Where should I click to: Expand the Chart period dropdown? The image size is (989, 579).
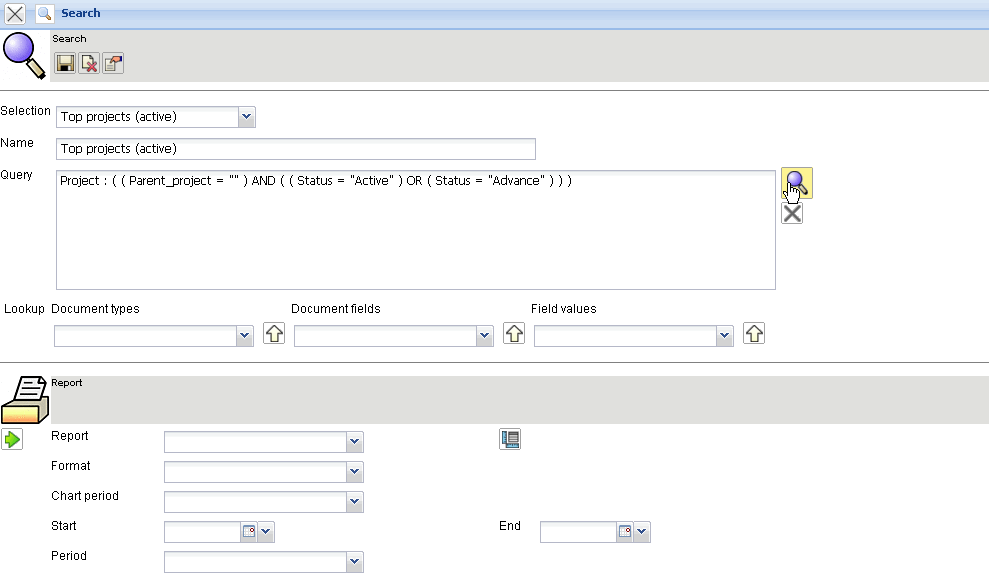354,502
